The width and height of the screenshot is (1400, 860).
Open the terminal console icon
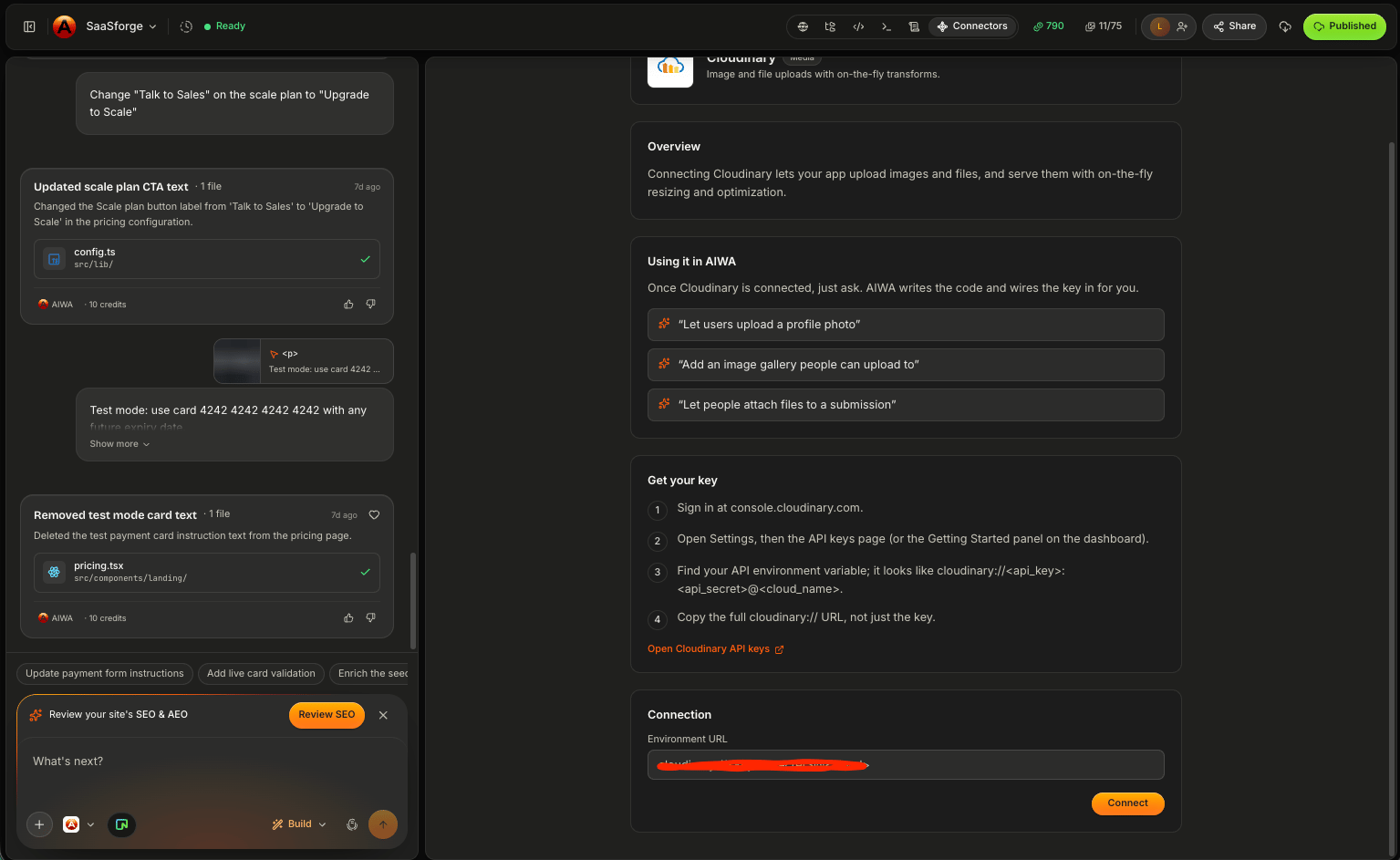(886, 26)
